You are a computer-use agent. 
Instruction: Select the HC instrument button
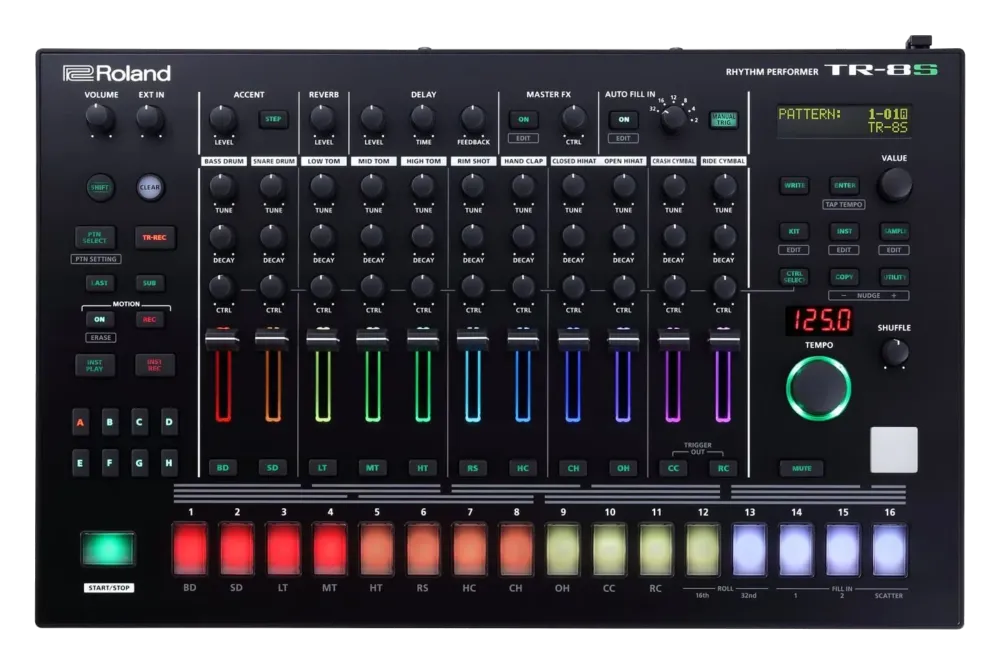coord(522,468)
